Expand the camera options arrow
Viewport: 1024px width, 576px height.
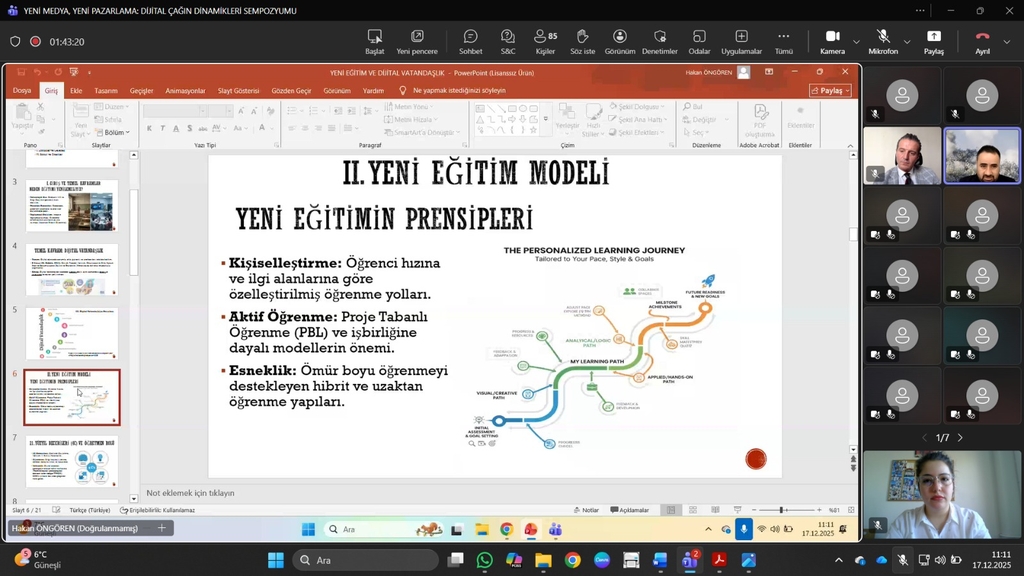pos(856,42)
